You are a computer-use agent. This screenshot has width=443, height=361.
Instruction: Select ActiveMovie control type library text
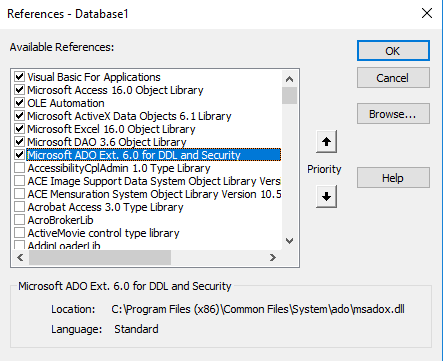(x=103, y=233)
